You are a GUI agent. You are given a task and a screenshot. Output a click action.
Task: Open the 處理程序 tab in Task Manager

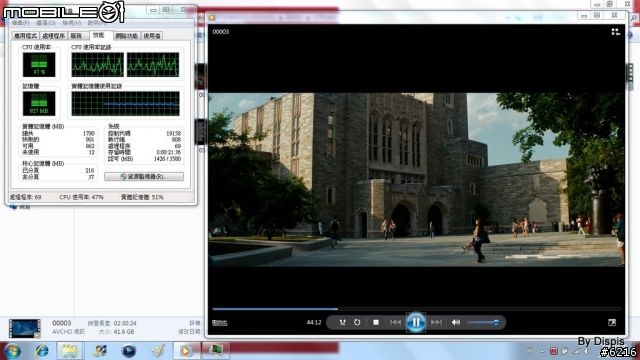[54, 36]
